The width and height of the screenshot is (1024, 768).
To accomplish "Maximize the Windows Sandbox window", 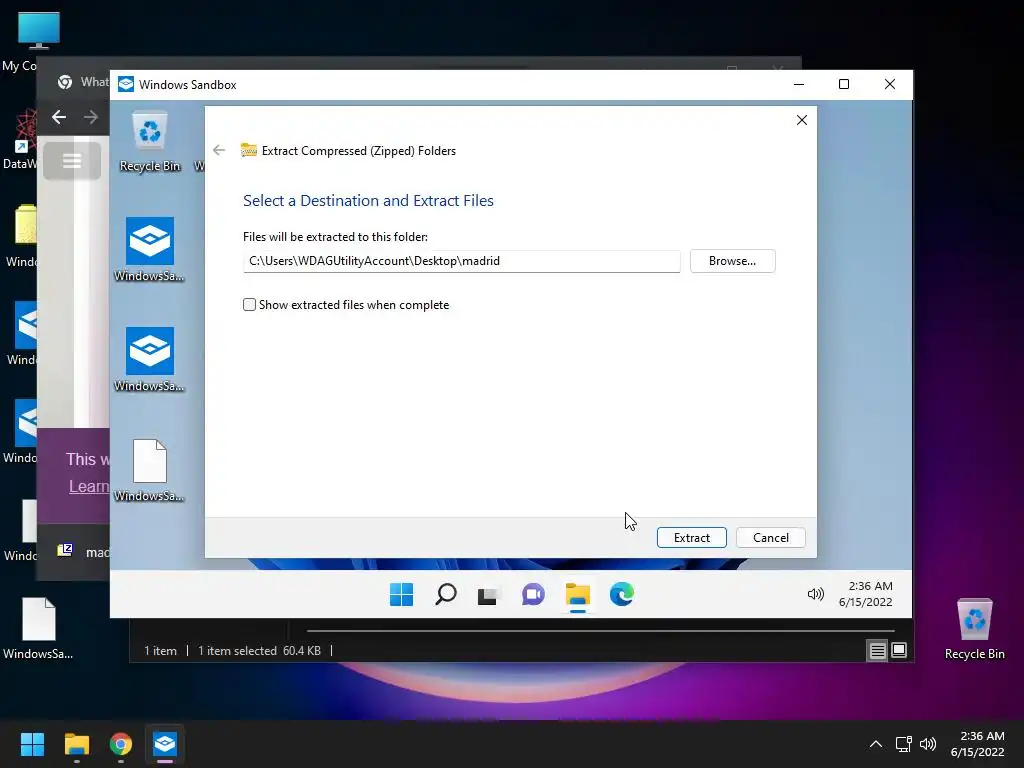I will [x=844, y=84].
